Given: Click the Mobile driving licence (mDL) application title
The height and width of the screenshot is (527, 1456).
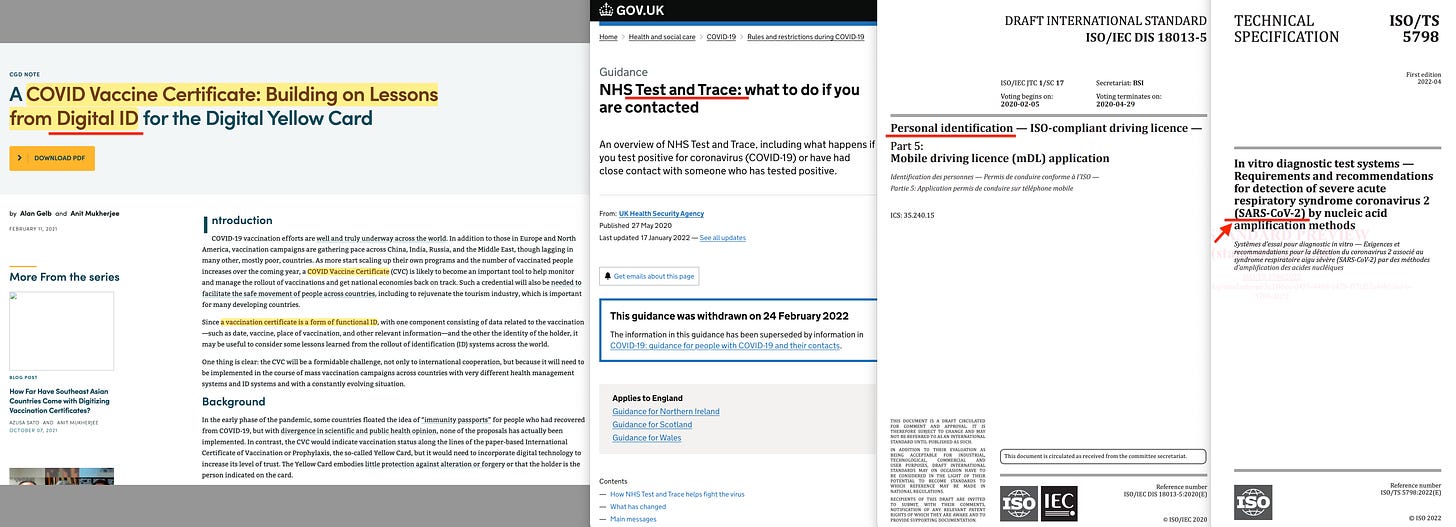Looking at the screenshot, I should click(1000, 158).
